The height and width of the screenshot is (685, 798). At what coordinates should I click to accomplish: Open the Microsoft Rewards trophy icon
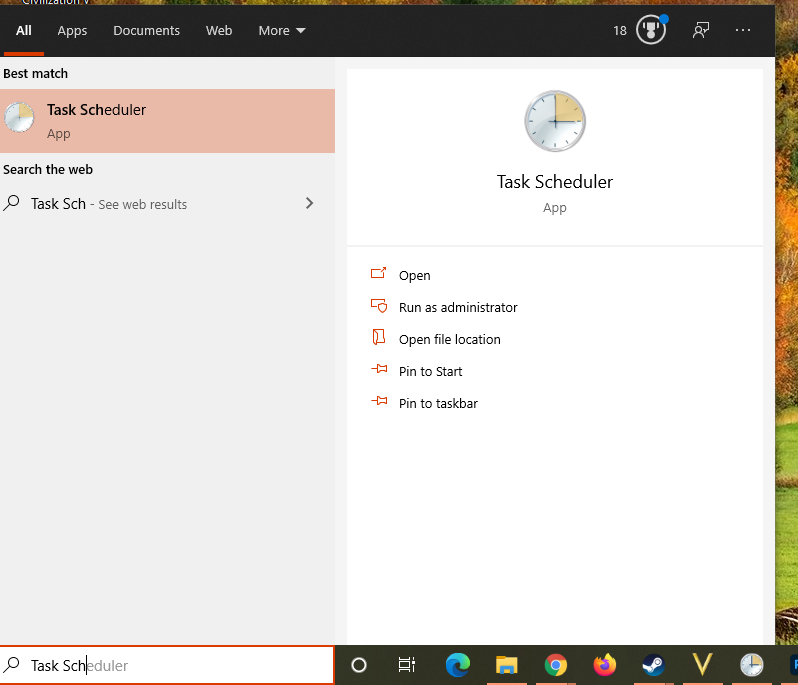point(651,30)
